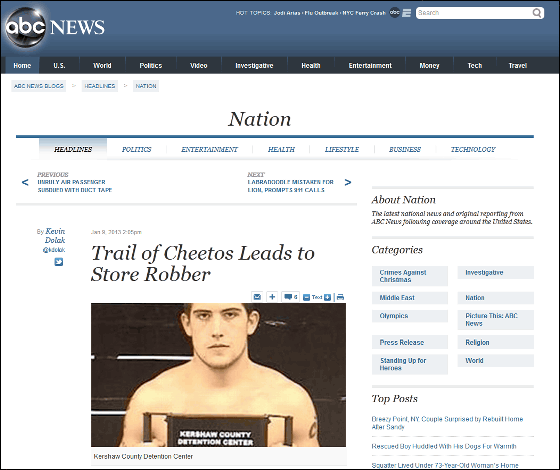This screenshot has width=560, height=470.
Task: Open the Investigative nav tab
Action: [254, 66]
